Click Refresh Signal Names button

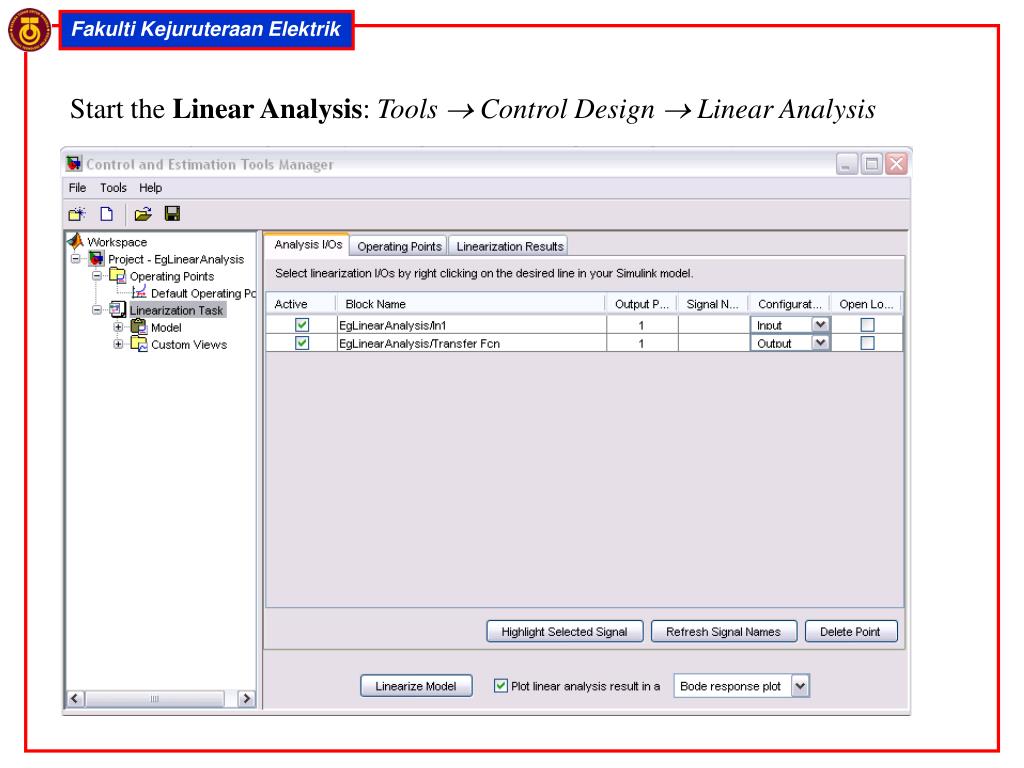[723, 632]
